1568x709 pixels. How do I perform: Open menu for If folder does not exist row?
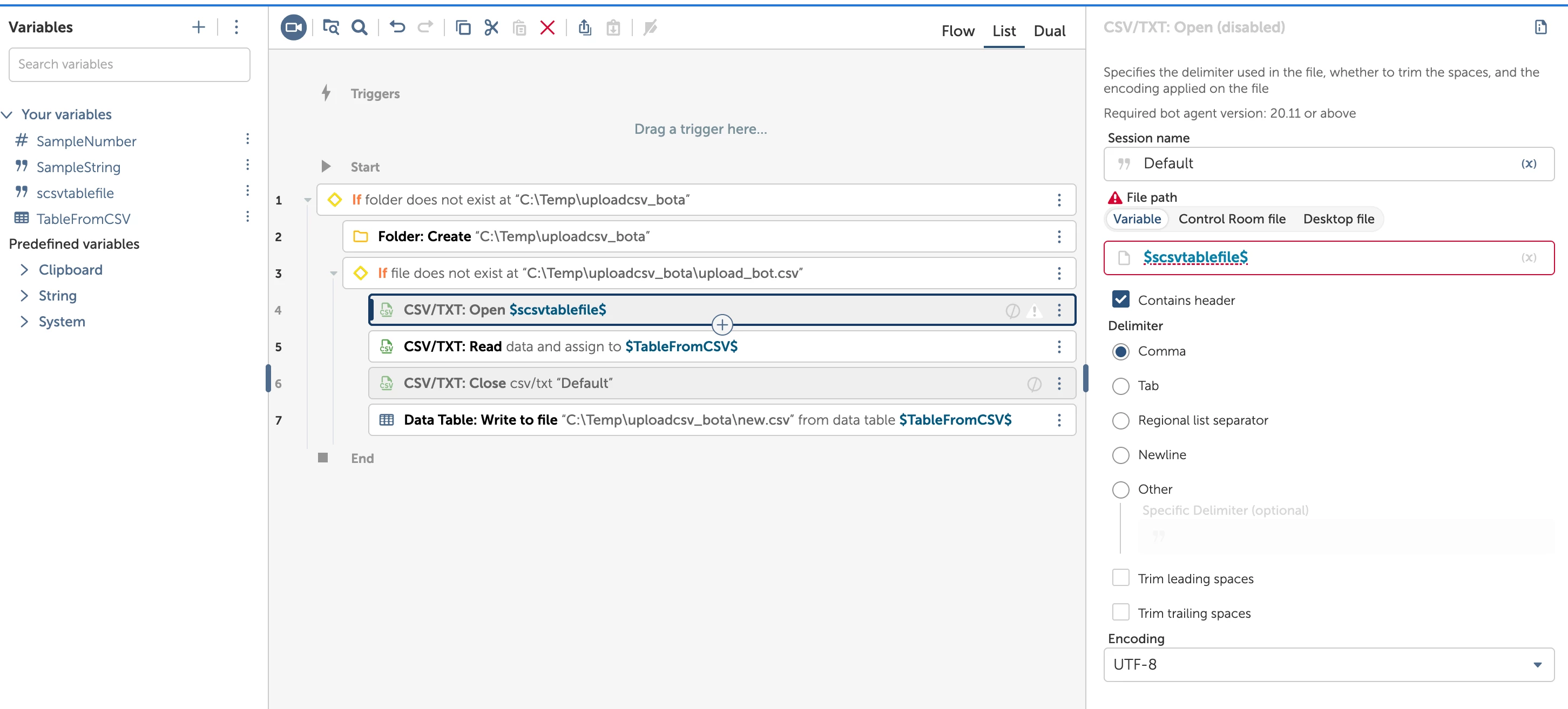(x=1058, y=200)
